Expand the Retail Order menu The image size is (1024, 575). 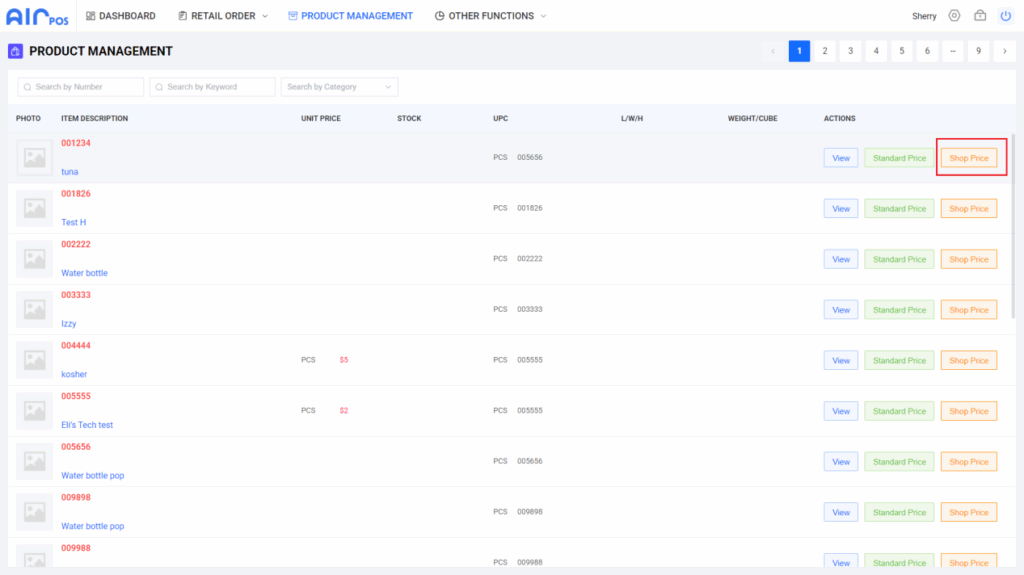(223, 16)
